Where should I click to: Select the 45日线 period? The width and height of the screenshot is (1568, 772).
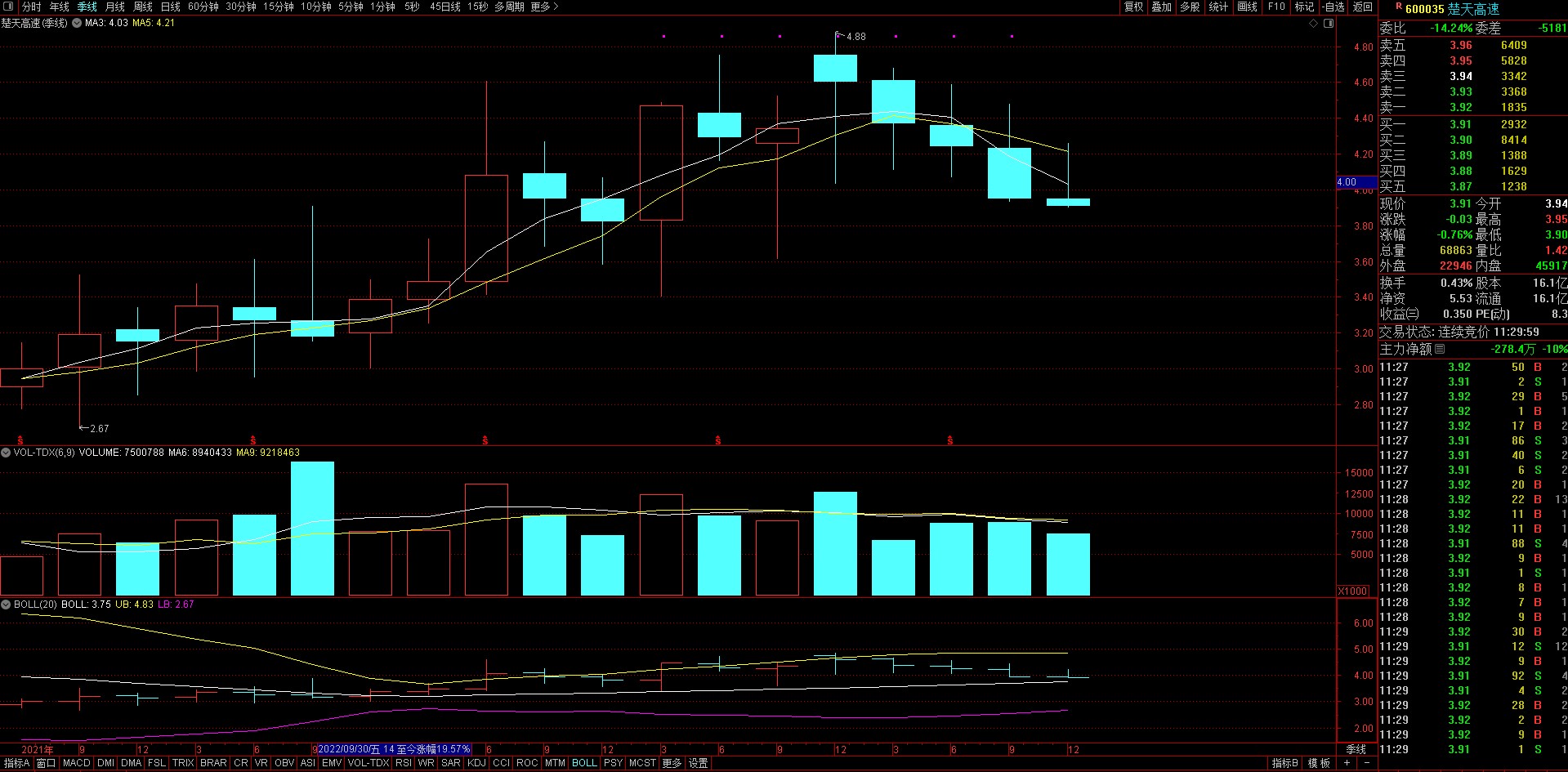444,7
